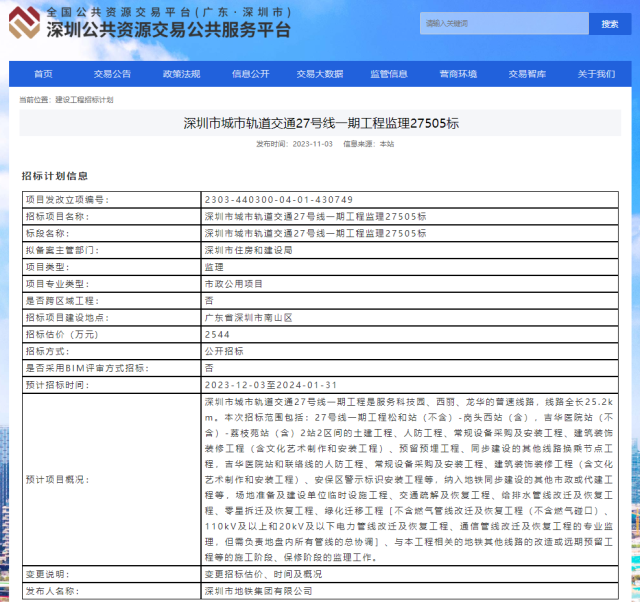The image size is (640, 602).
Task: Focus the keyword search input field
Action: (x=504, y=24)
